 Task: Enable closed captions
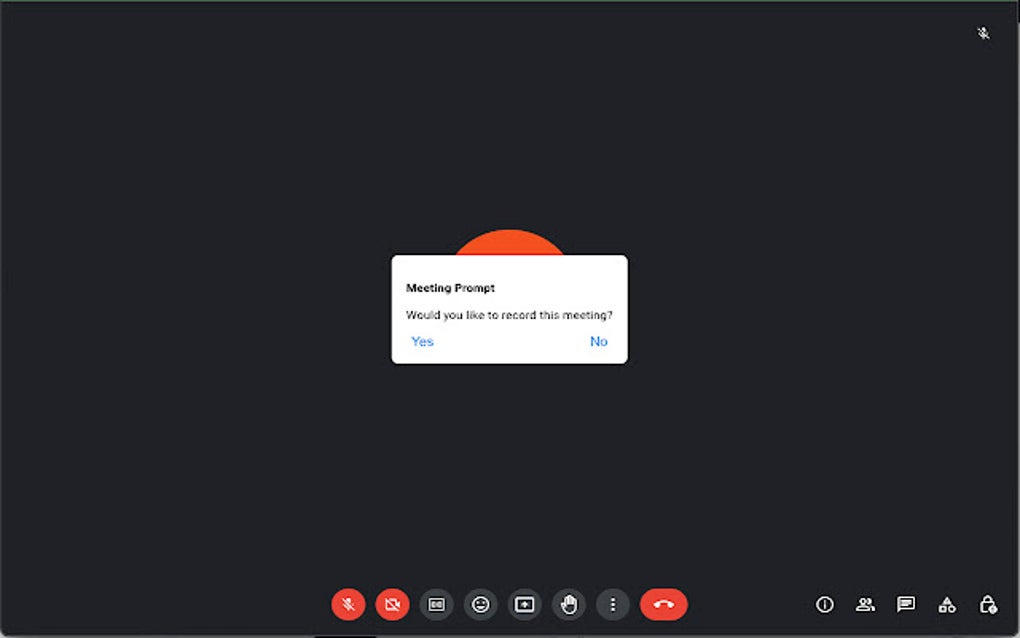pyautogui.click(x=436, y=604)
